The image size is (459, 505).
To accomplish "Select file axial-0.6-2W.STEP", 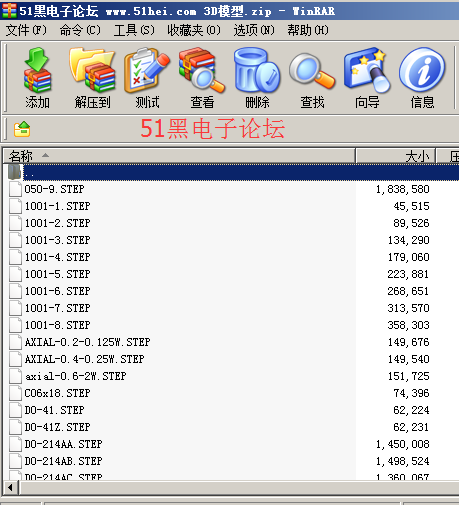I will pos(76,376).
